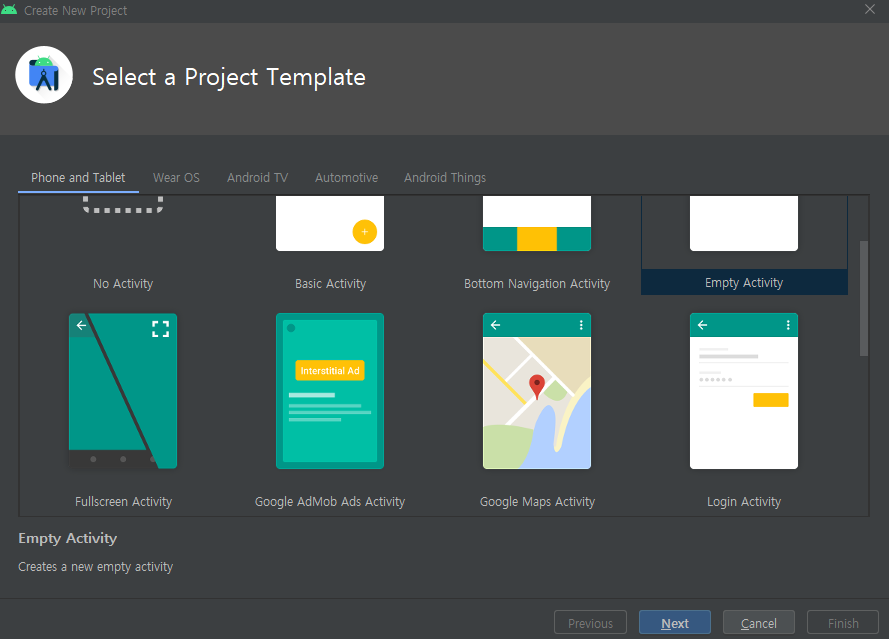Screen dimensions: 889x639
Task: Click the highlighted Empty Activity label
Action: click(744, 282)
